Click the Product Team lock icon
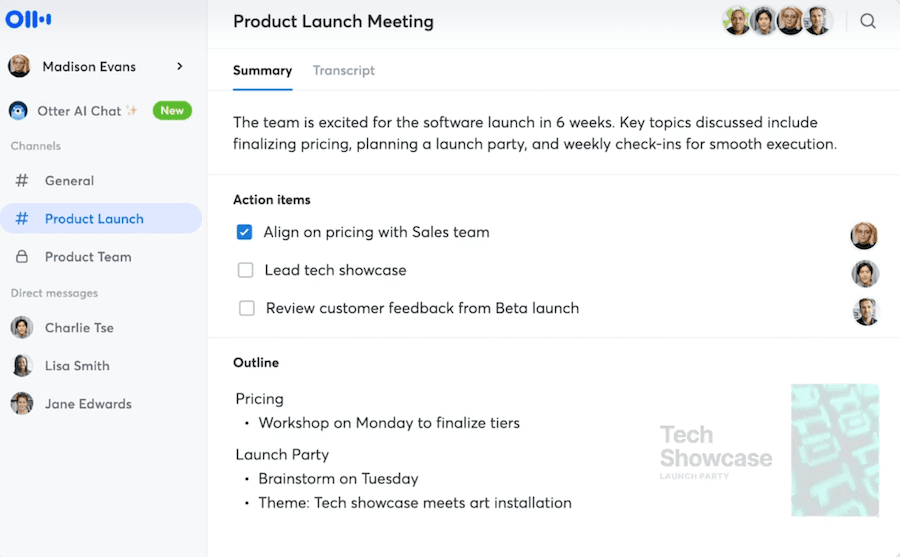900x557 pixels. tap(22, 257)
